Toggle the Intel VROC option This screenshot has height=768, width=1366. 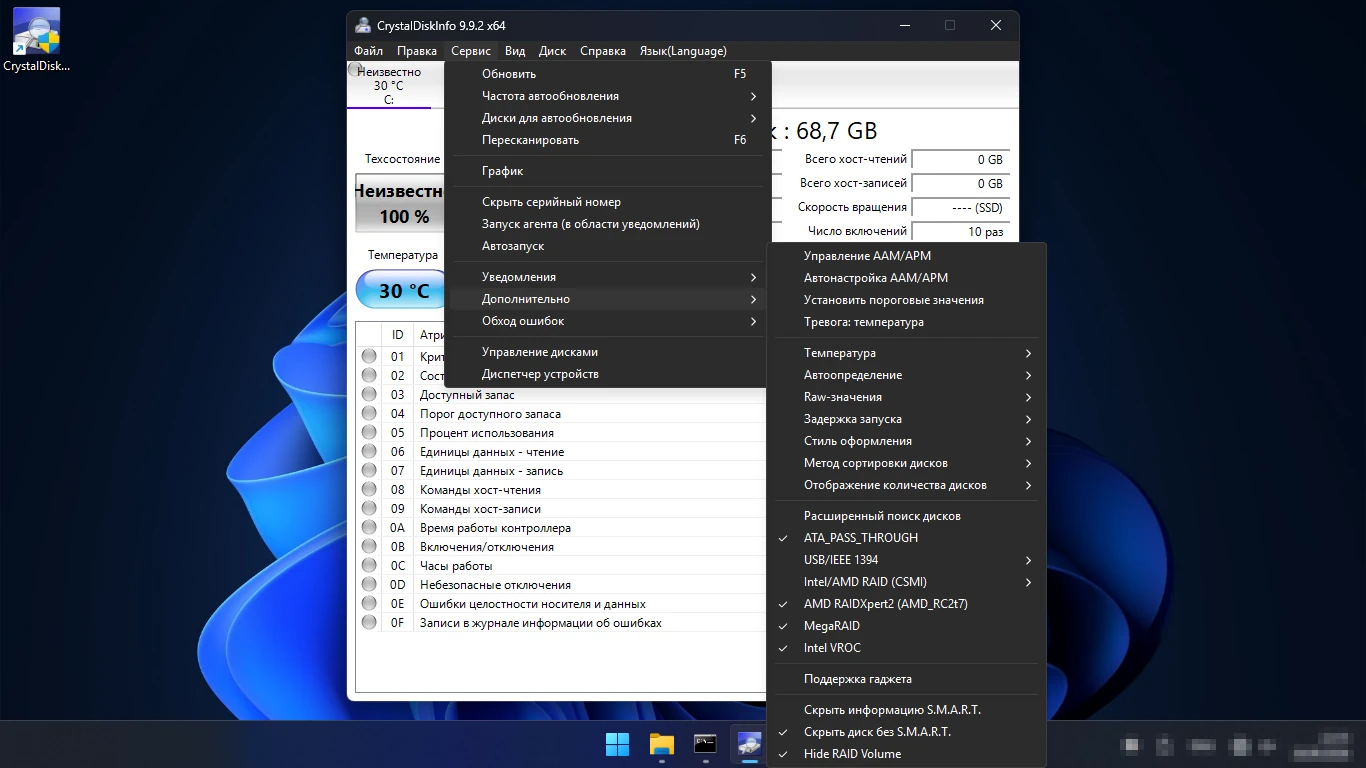906,648
